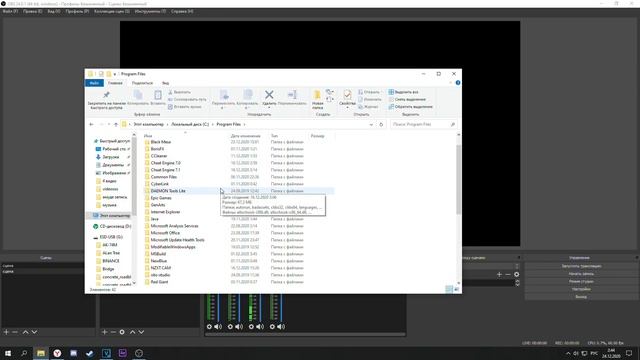Open OBS Профиль menu
This screenshot has width=640, height=360.
pos(77,11)
